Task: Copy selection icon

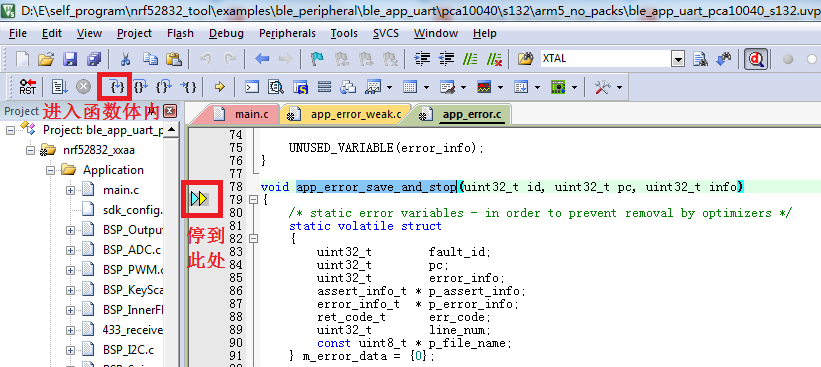Action: (x=150, y=59)
